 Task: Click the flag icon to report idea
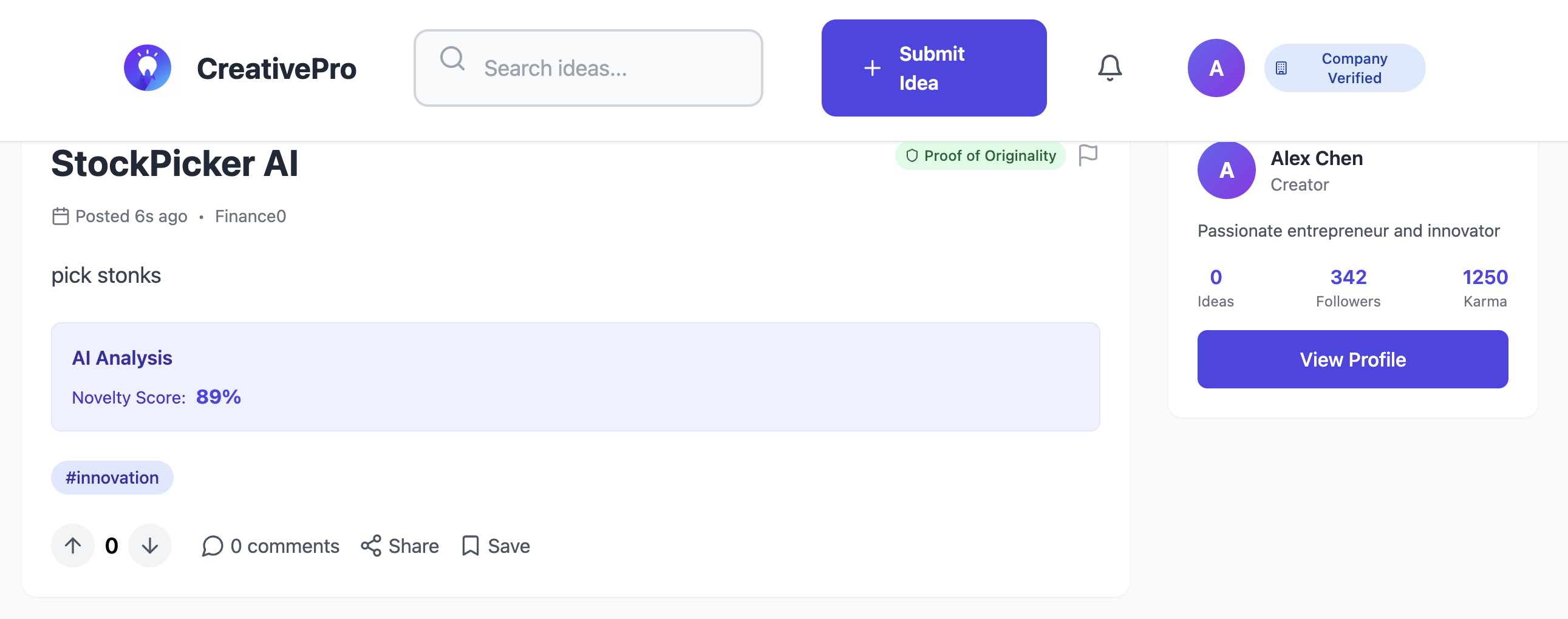[x=1087, y=155]
